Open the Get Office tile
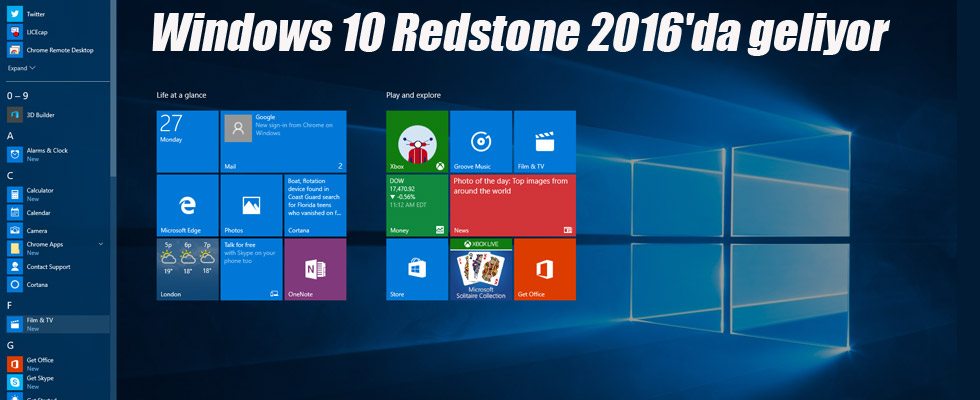The image size is (980, 400). click(544, 269)
